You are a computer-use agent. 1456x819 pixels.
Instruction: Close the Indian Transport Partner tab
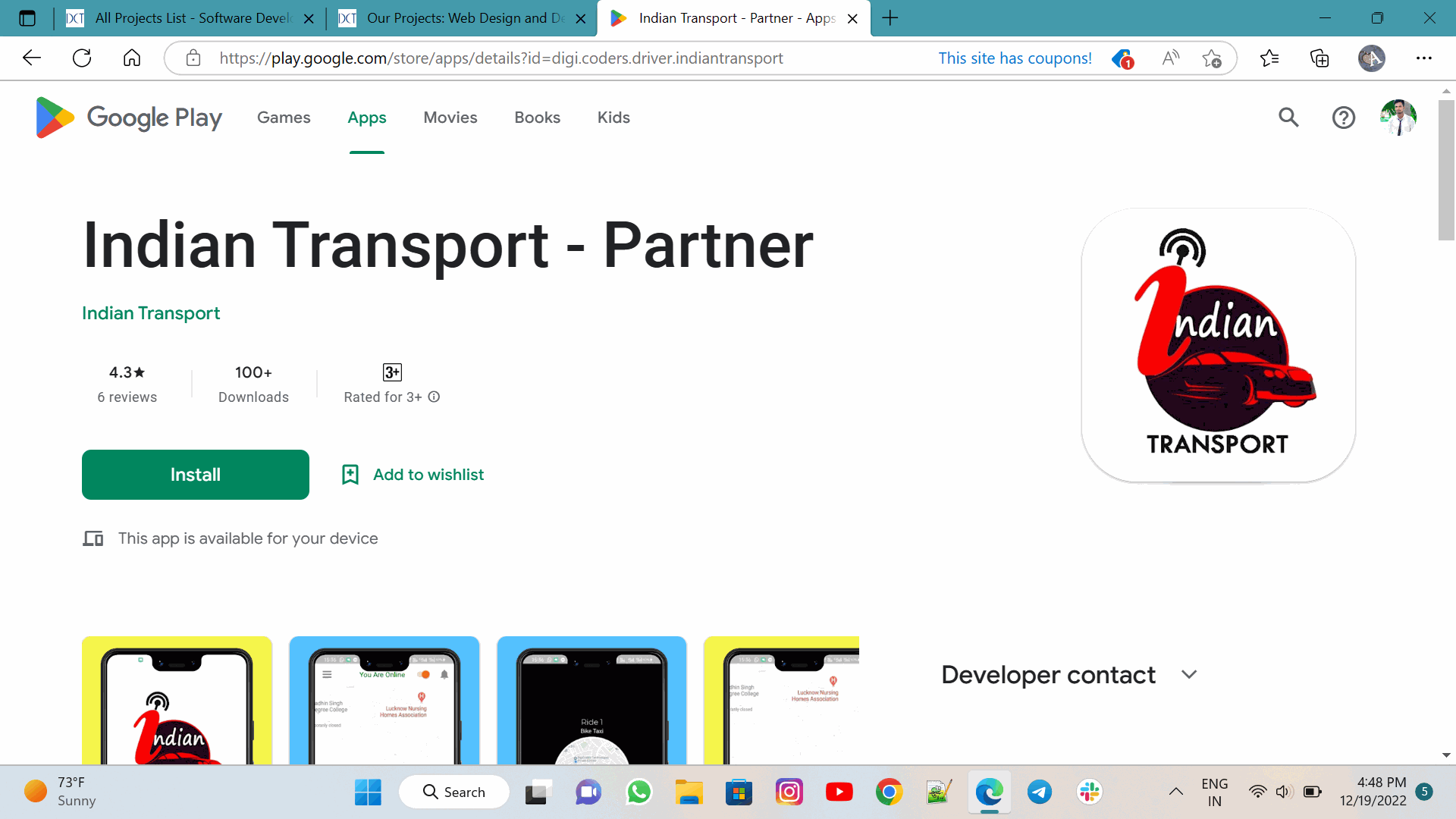pyautogui.click(x=852, y=19)
